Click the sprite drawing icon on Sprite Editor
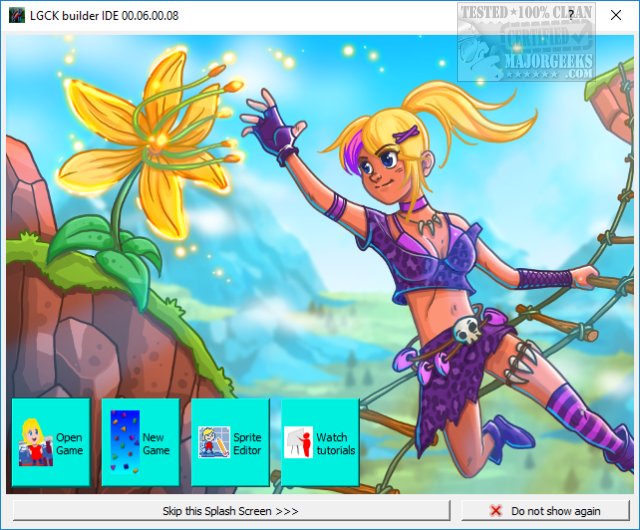The height and width of the screenshot is (530, 640). pos(213,442)
